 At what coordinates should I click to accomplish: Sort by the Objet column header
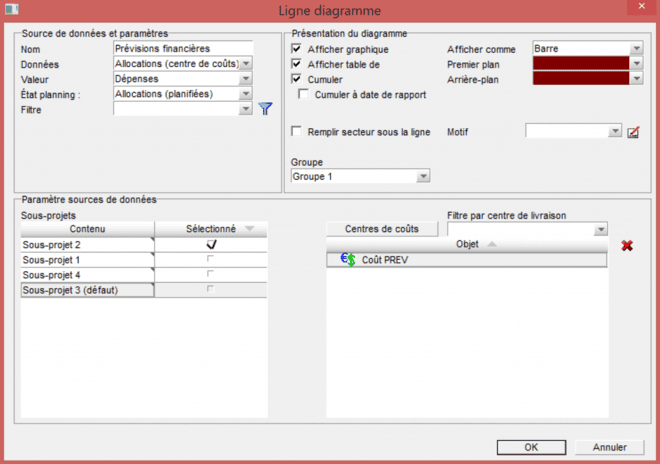point(467,243)
